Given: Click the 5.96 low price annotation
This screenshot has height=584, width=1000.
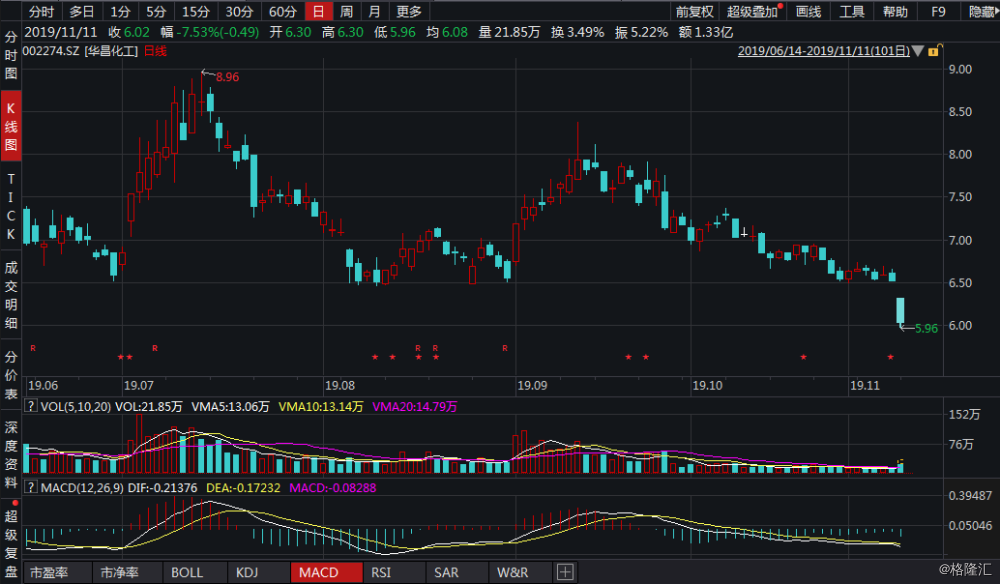Looking at the screenshot, I should pos(926,328).
